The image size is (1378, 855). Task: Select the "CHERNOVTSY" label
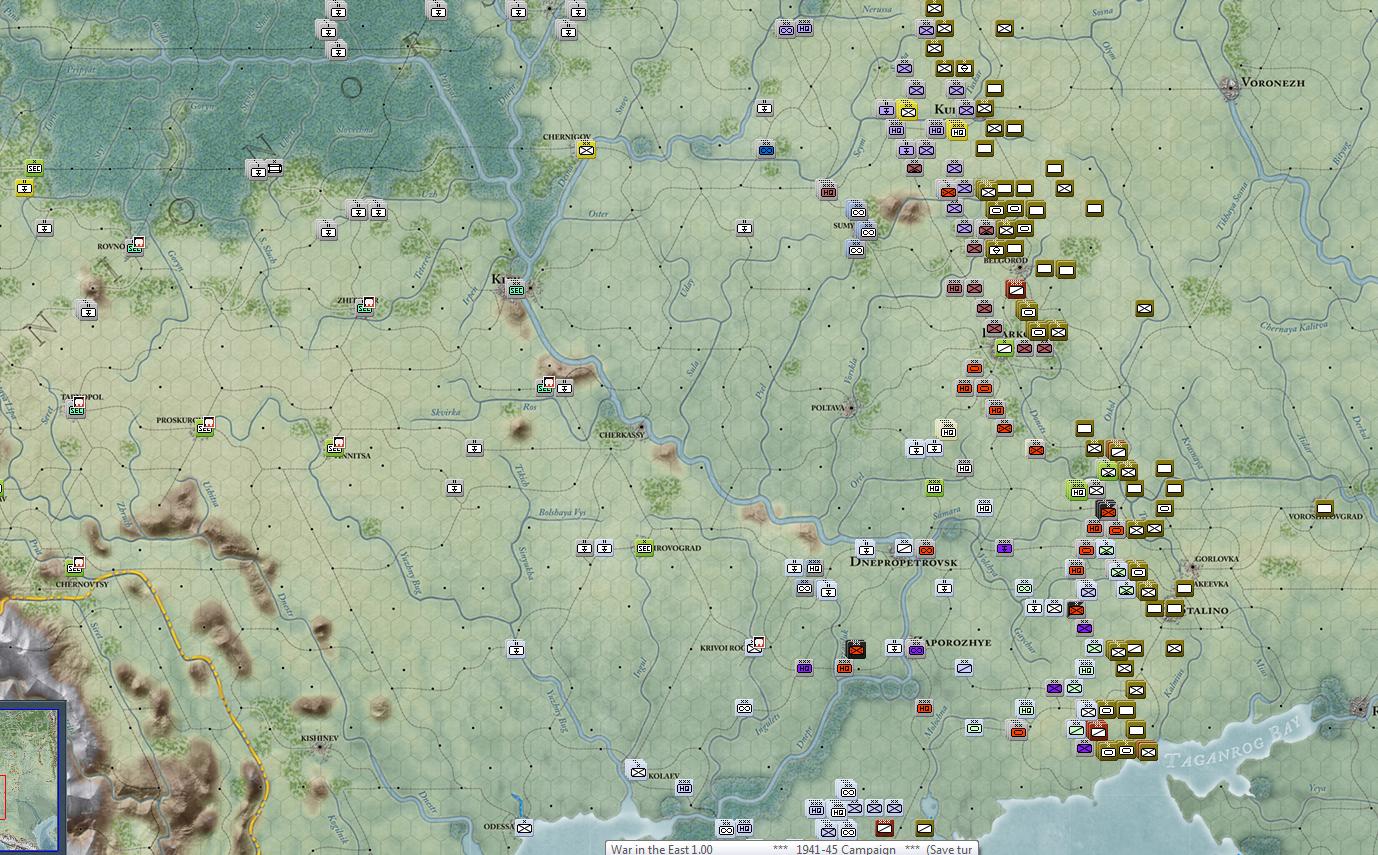pos(82,584)
